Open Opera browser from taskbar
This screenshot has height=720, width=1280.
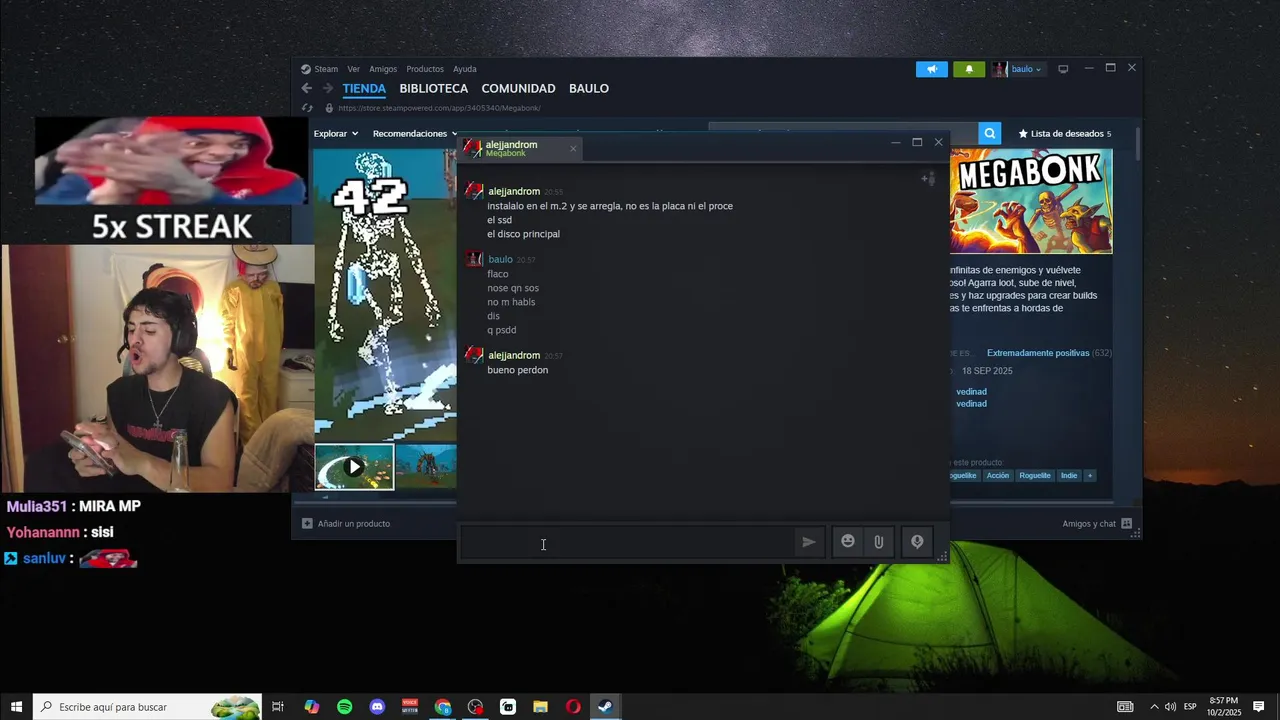pyautogui.click(x=573, y=707)
